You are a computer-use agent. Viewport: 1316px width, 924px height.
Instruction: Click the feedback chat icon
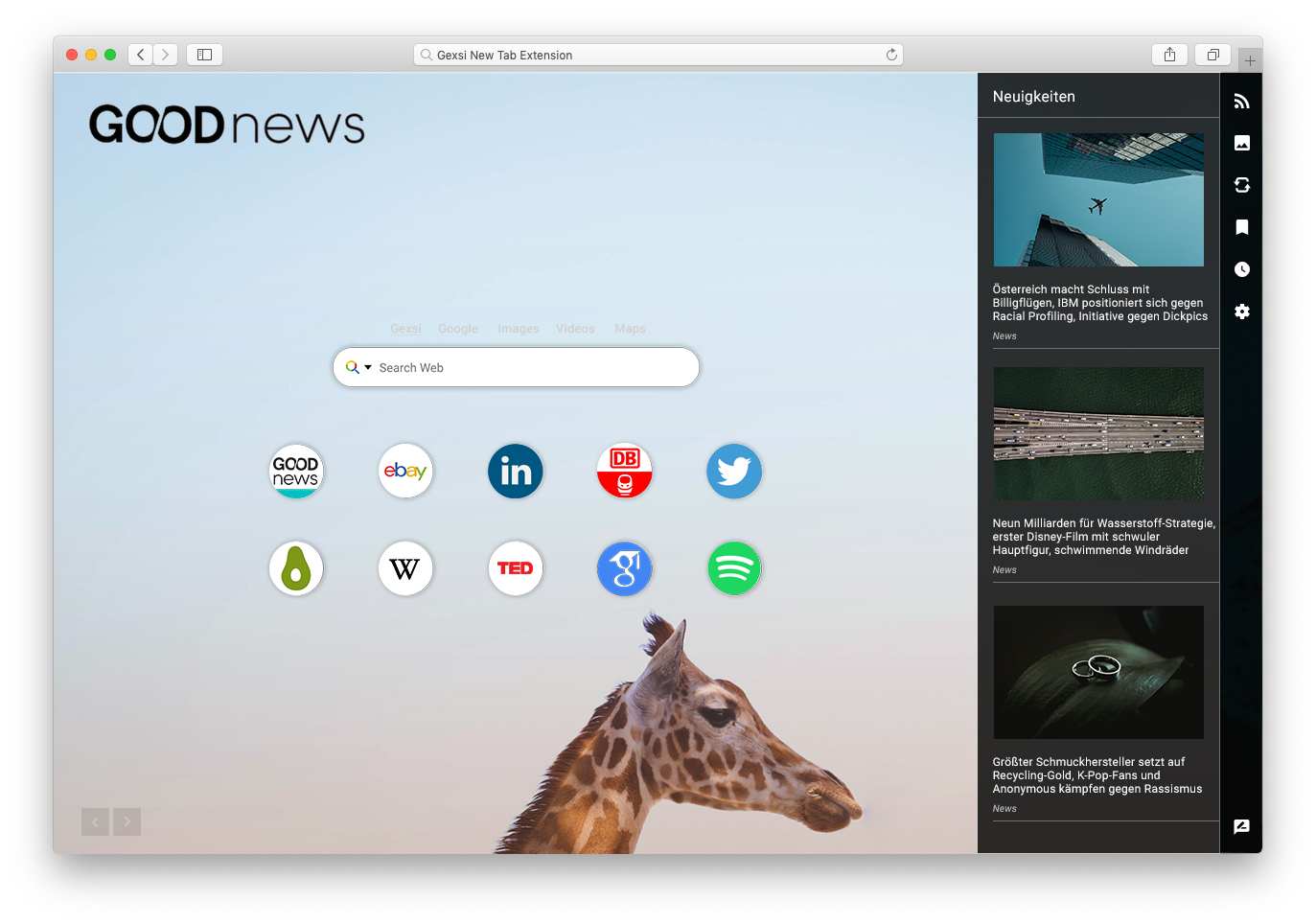pyautogui.click(x=1241, y=826)
